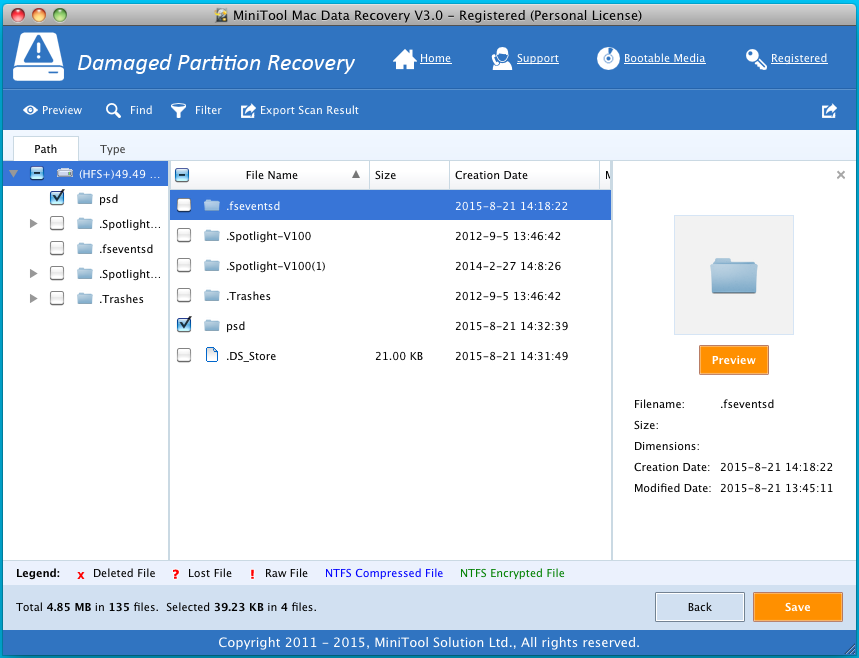Toggle the HFS+ partition checkbox in tree

point(37,174)
